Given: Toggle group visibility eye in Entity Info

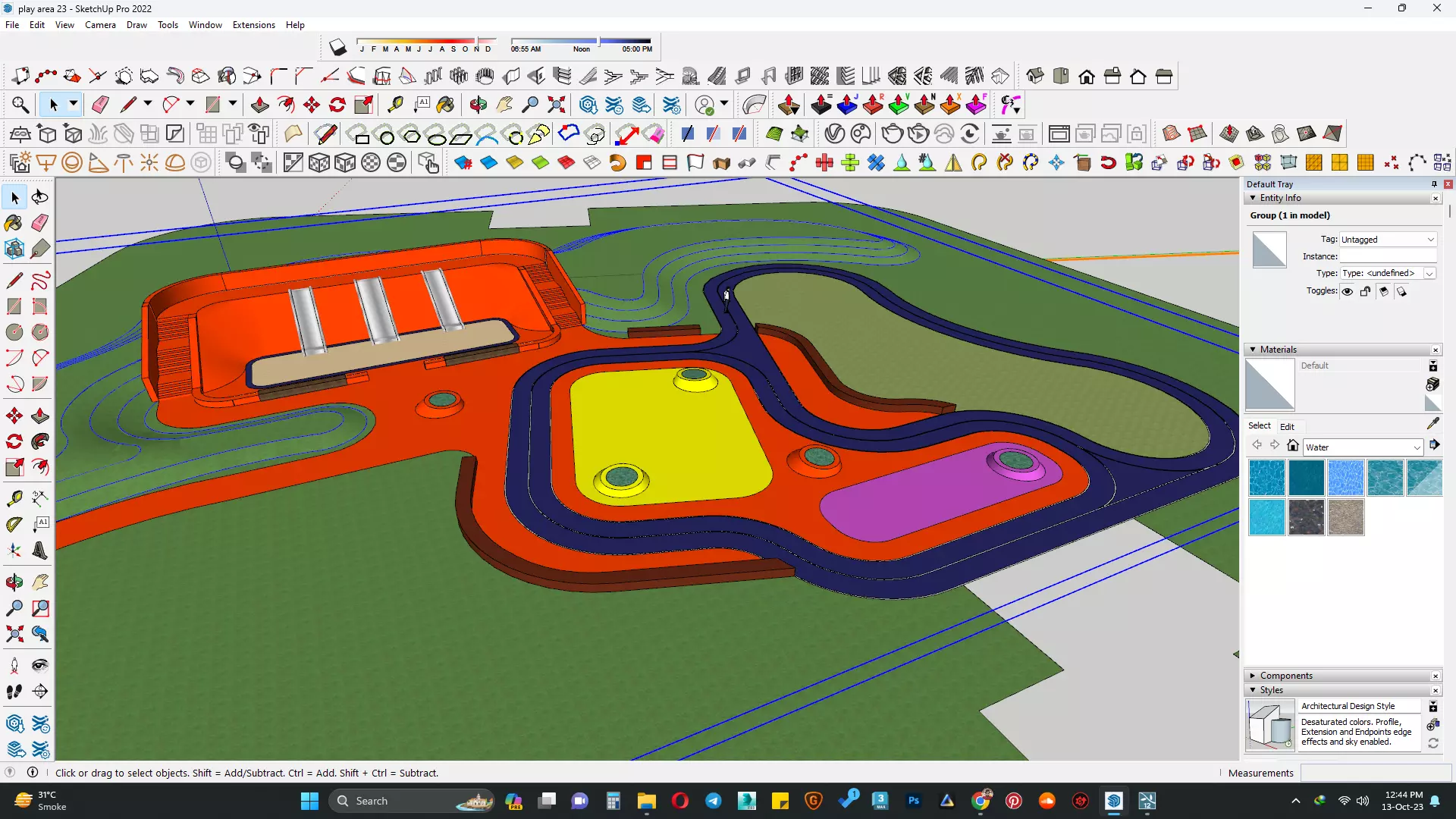Looking at the screenshot, I should [1348, 291].
